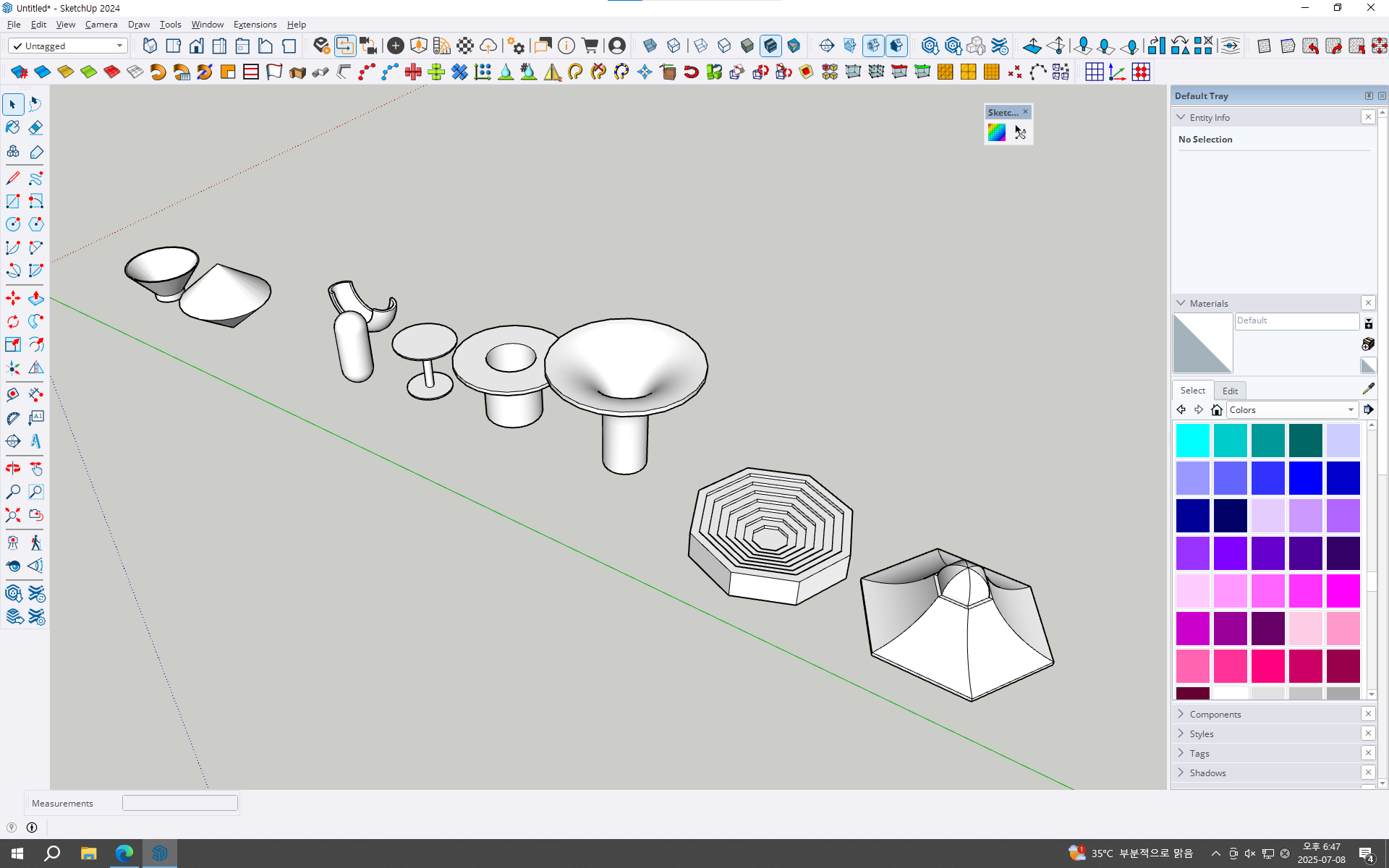
Task: Select the Paint Bucket tool
Action: click(13, 128)
